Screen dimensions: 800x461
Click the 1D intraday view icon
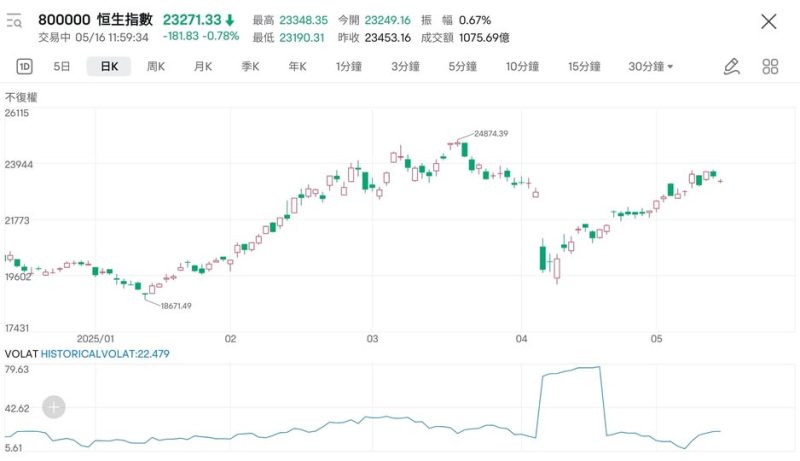25,67
